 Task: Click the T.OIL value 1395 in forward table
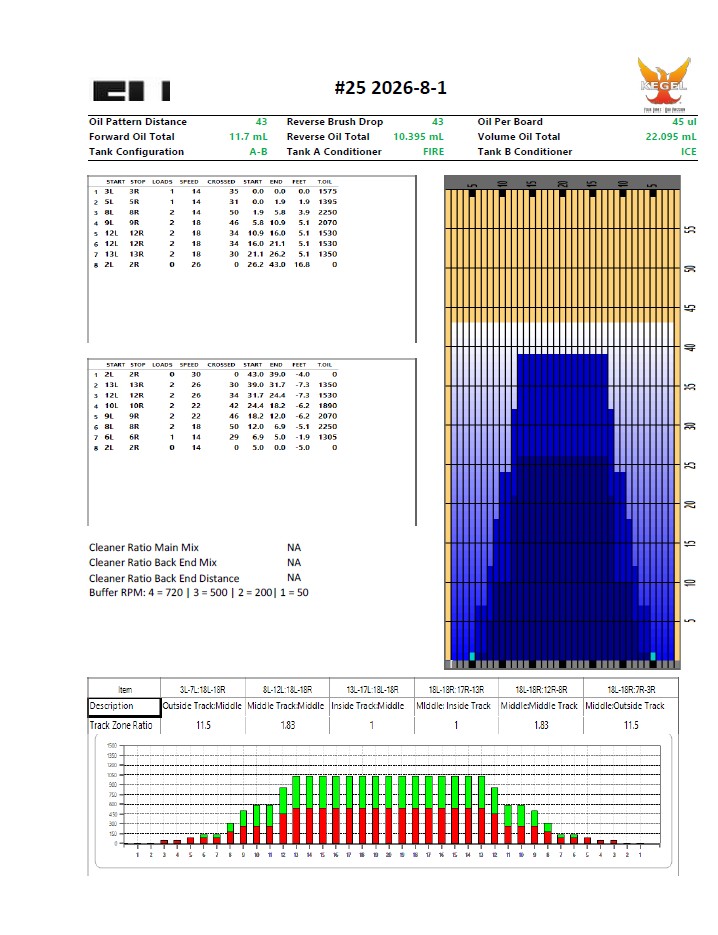tap(327, 202)
